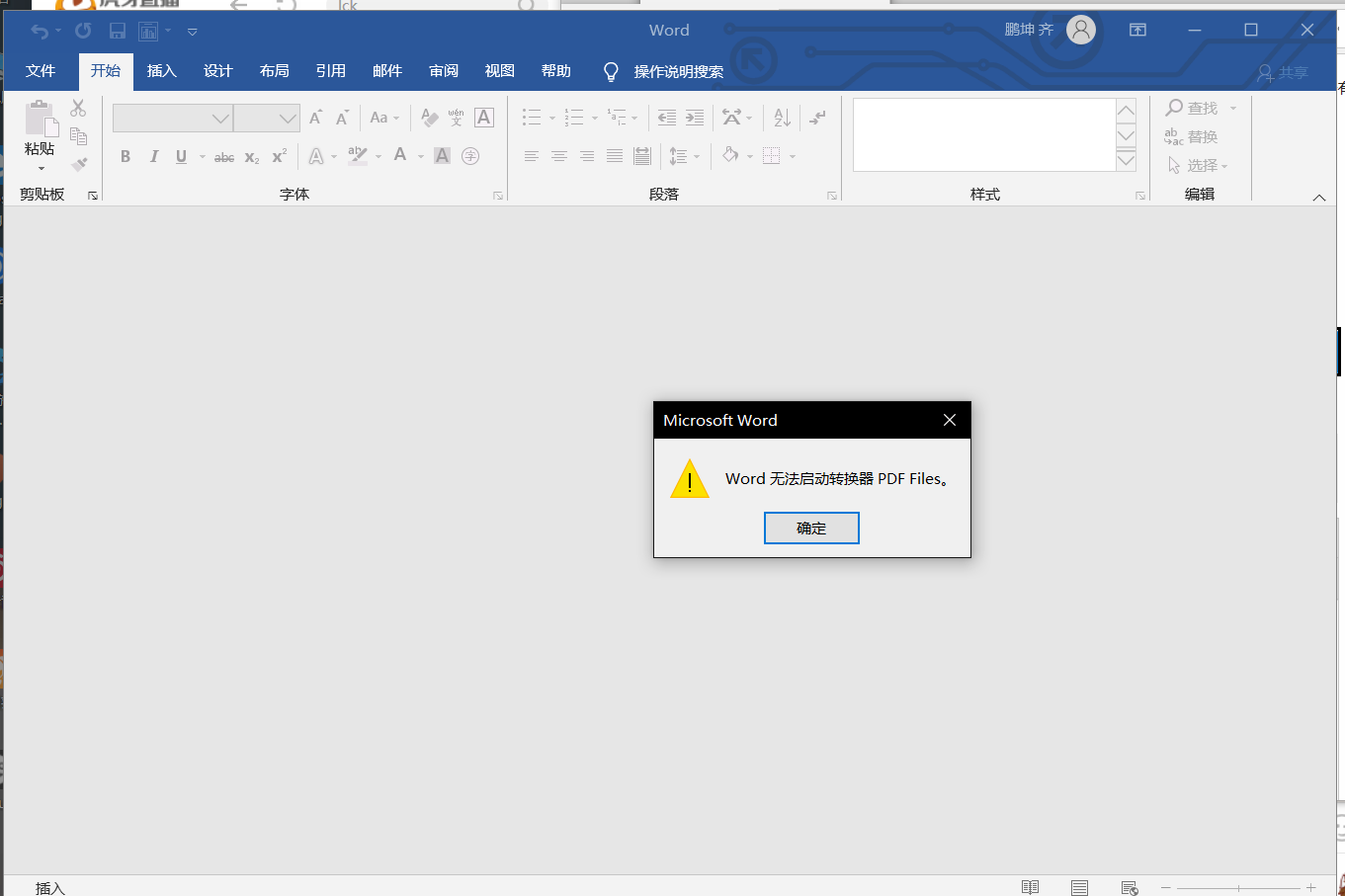
Task: Toggle Italic formatting
Action: [x=153, y=156]
